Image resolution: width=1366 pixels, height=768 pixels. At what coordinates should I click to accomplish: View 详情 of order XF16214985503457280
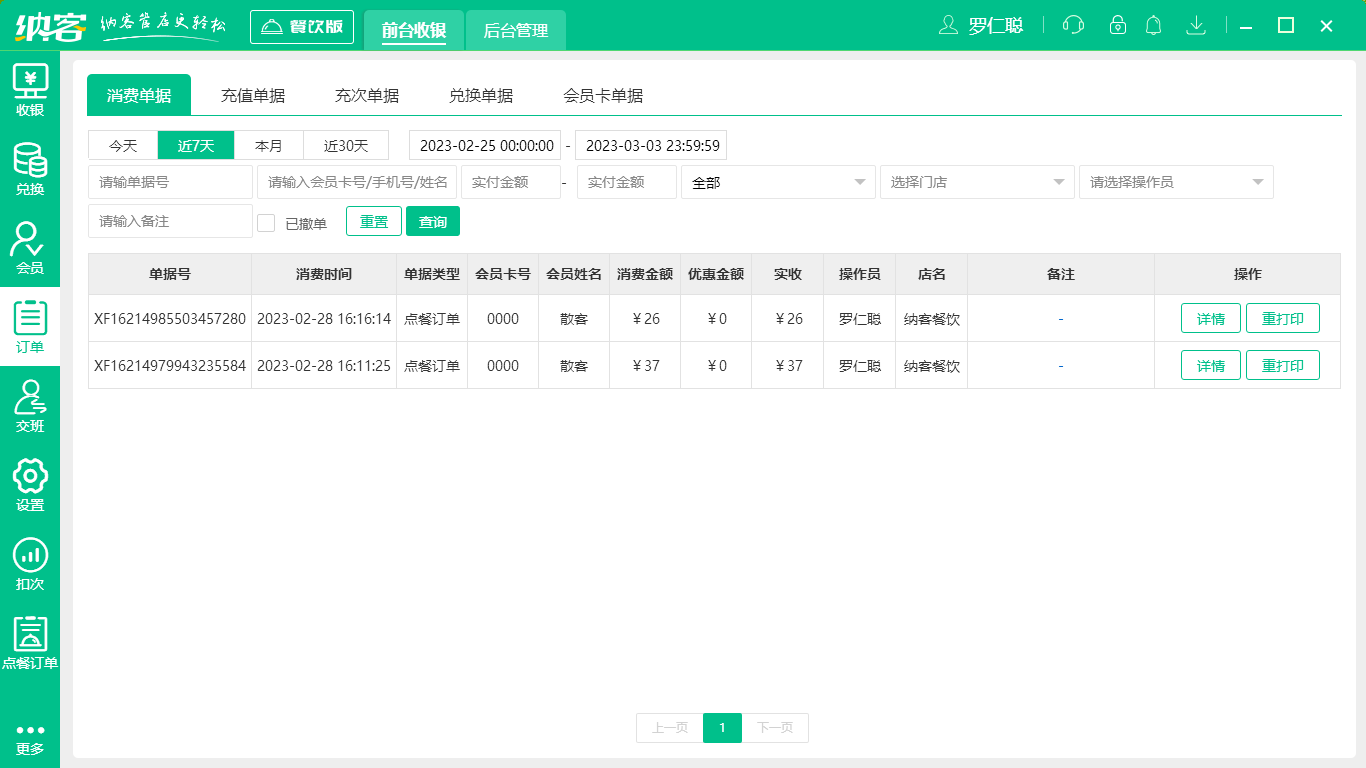pos(1210,318)
